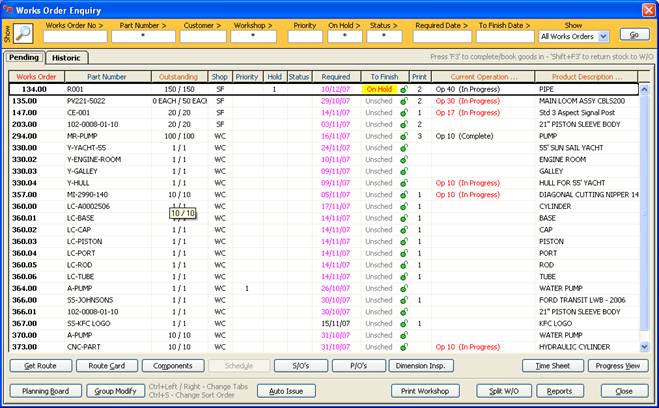This screenshot has width=659, height=408.
Task: Click green schedule icon in row 134.00
Action: tap(404, 89)
